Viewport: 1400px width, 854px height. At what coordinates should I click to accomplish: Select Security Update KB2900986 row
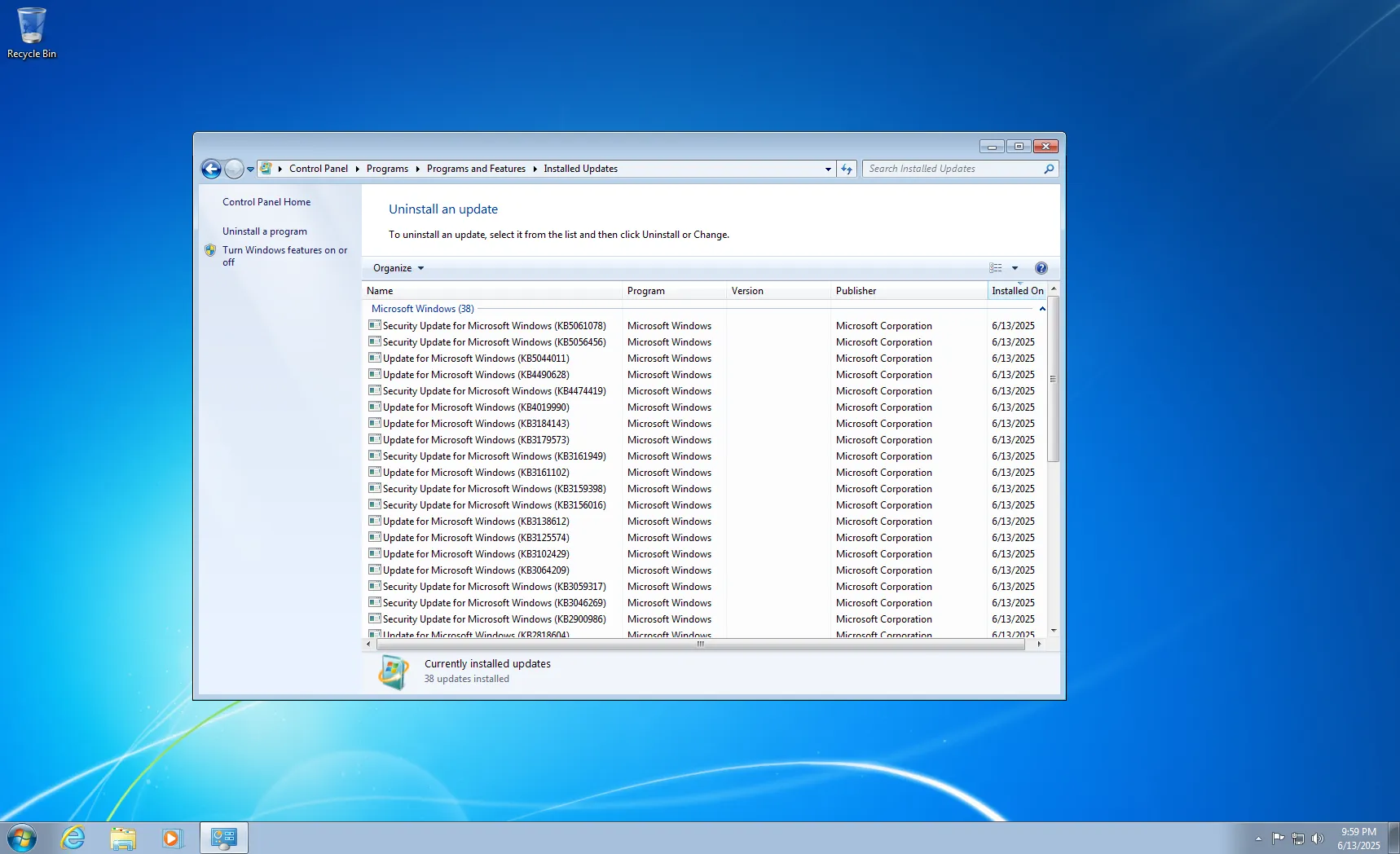click(705, 619)
